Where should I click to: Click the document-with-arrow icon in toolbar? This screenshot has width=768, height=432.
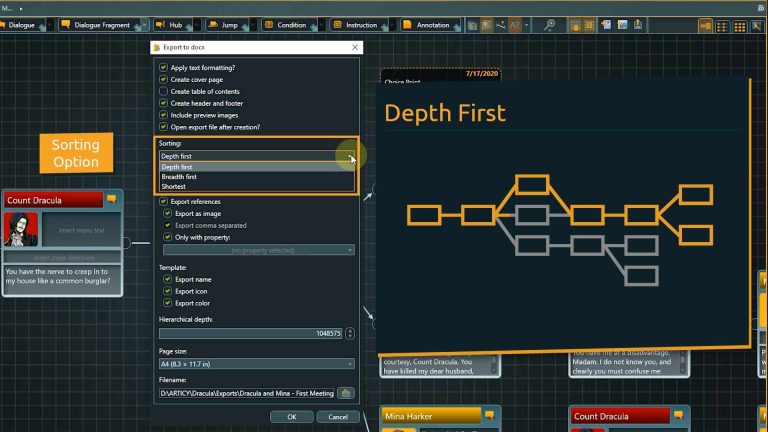tap(606, 24)
